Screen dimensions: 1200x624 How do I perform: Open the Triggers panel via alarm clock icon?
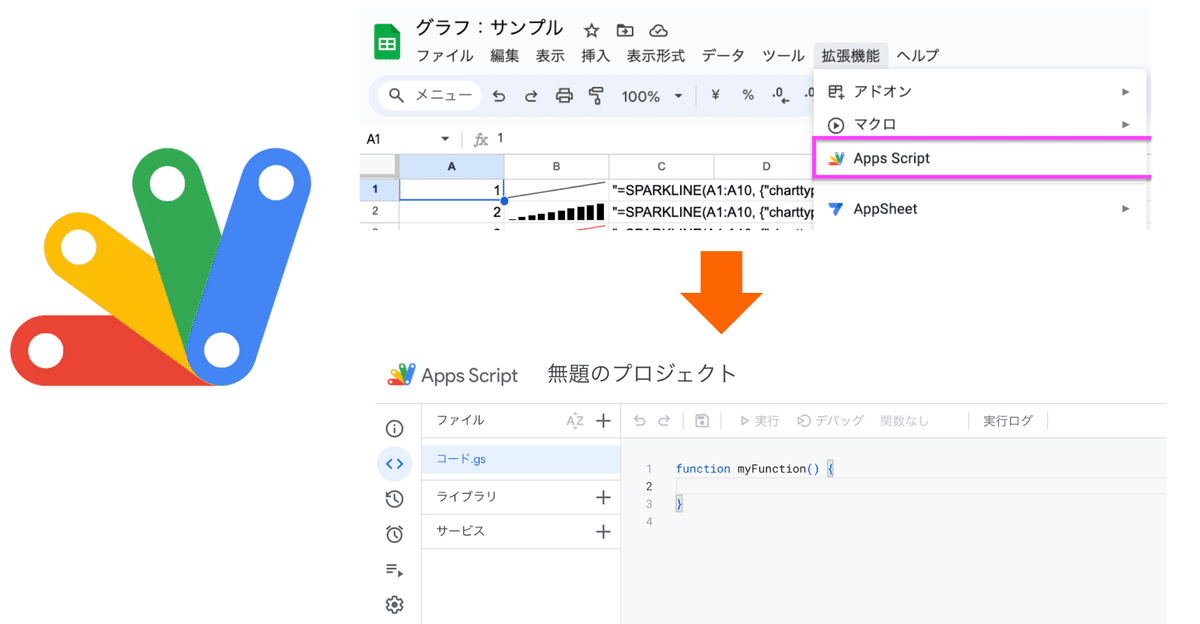(x=394, y=533)
